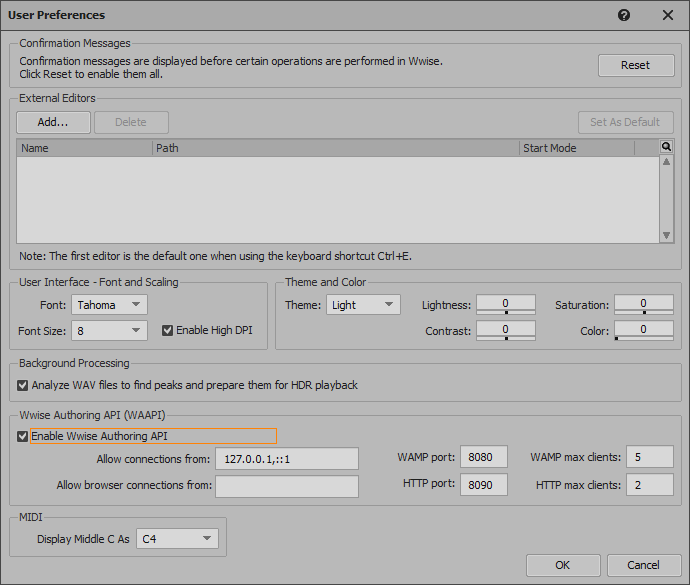690x585 pixels.
Task: Click the Add... external editor button
Action: click(53, 122)
